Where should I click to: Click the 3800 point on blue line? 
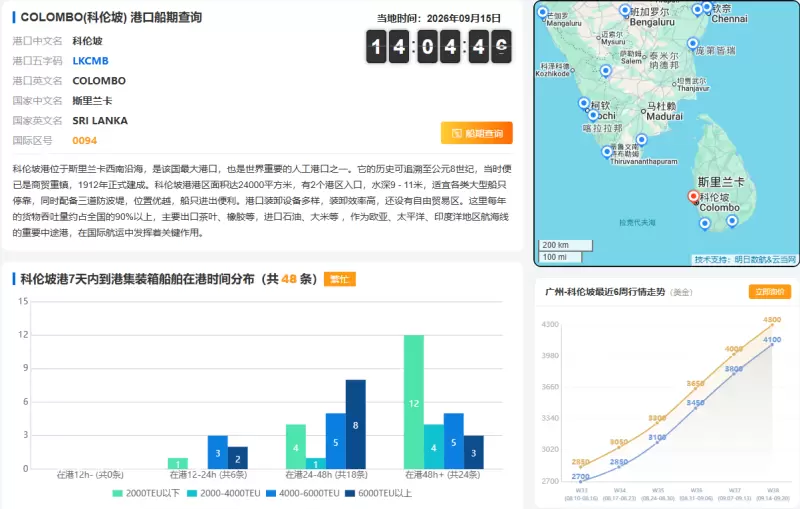[734, 374]
